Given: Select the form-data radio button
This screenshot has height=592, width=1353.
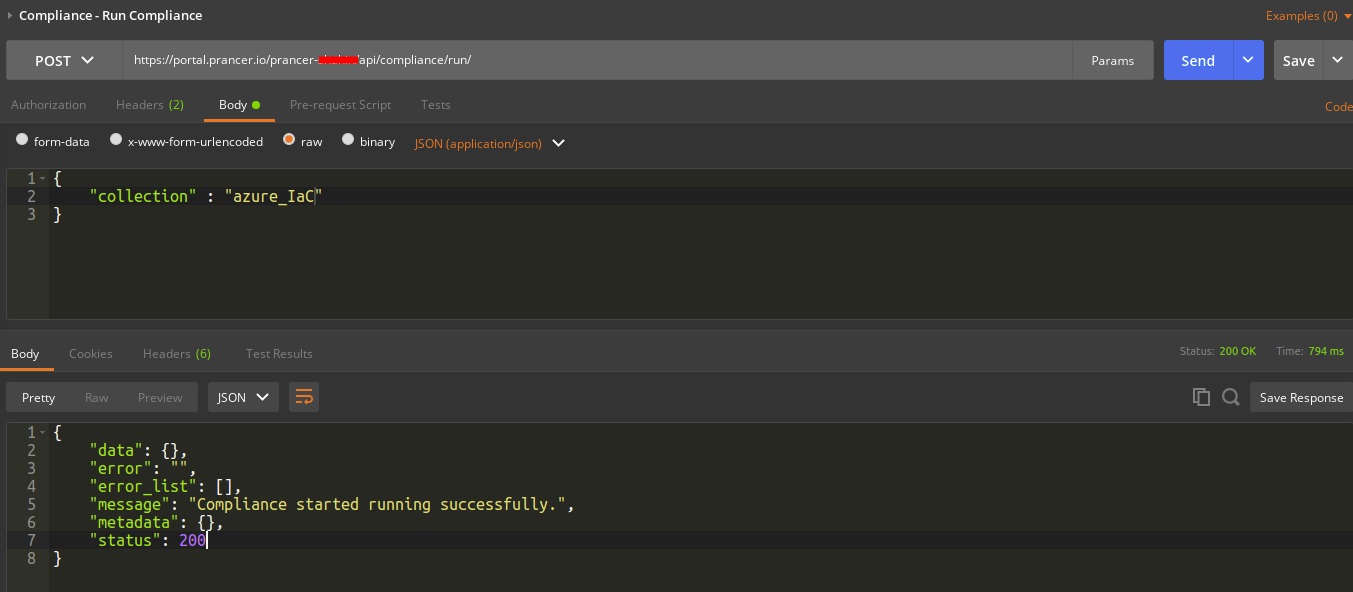Looking at the screenshot, I should pos(22,141).
